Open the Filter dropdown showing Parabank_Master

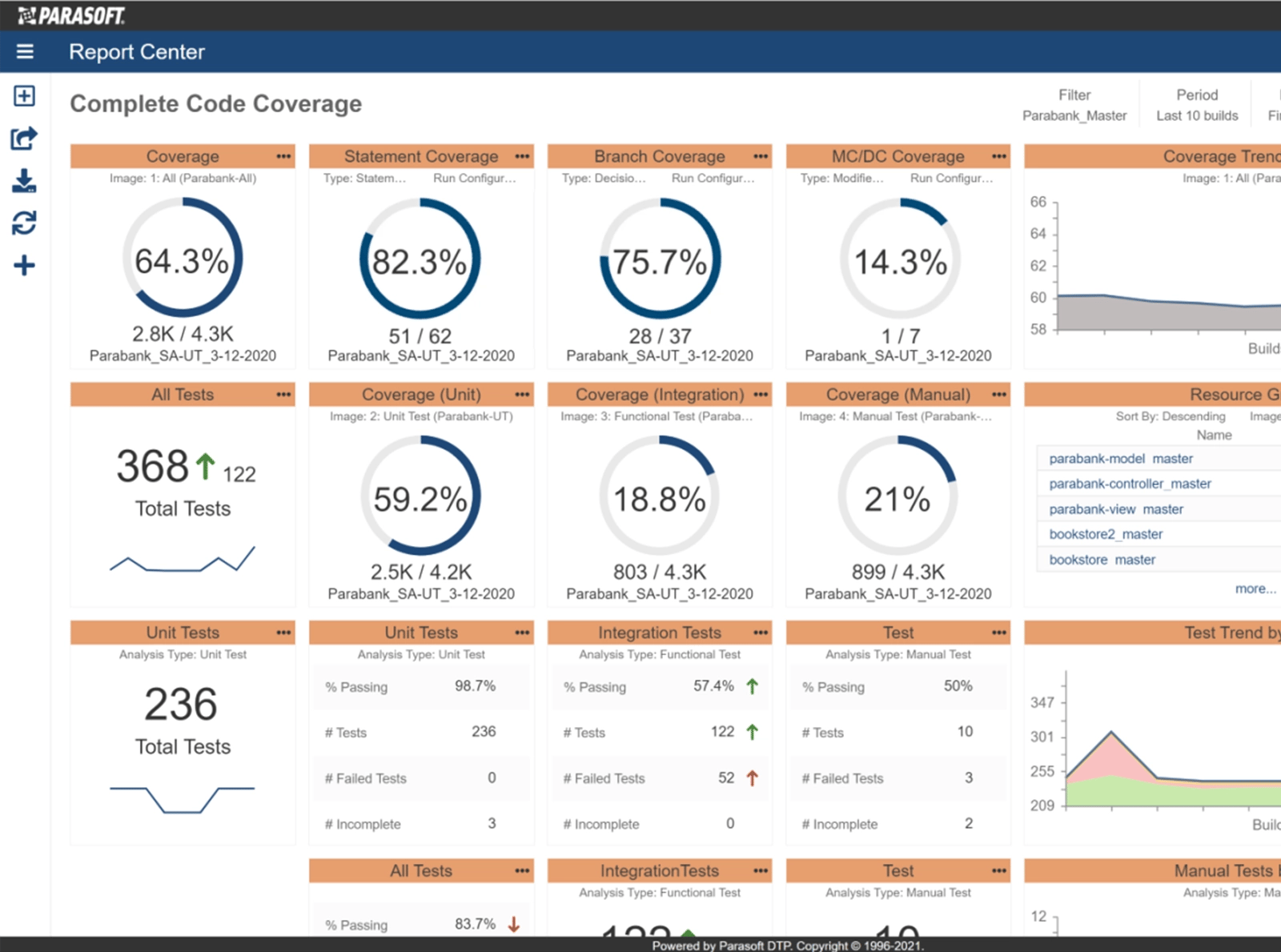point(1074,105)
